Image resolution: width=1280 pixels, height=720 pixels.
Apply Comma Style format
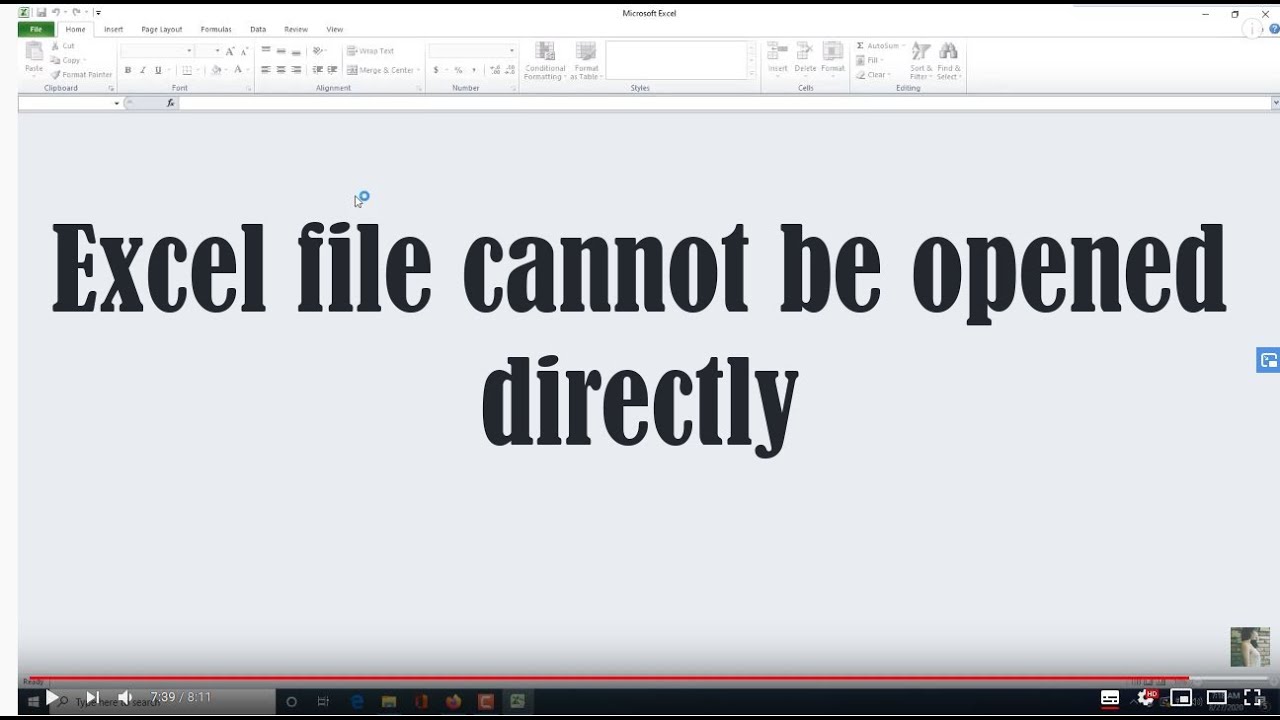coord(473,70)
